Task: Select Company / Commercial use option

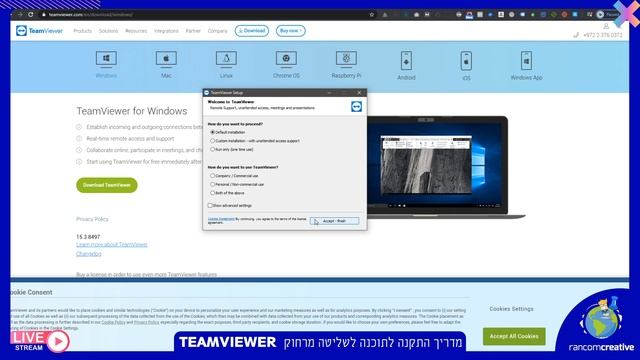Action: (212, 176)
